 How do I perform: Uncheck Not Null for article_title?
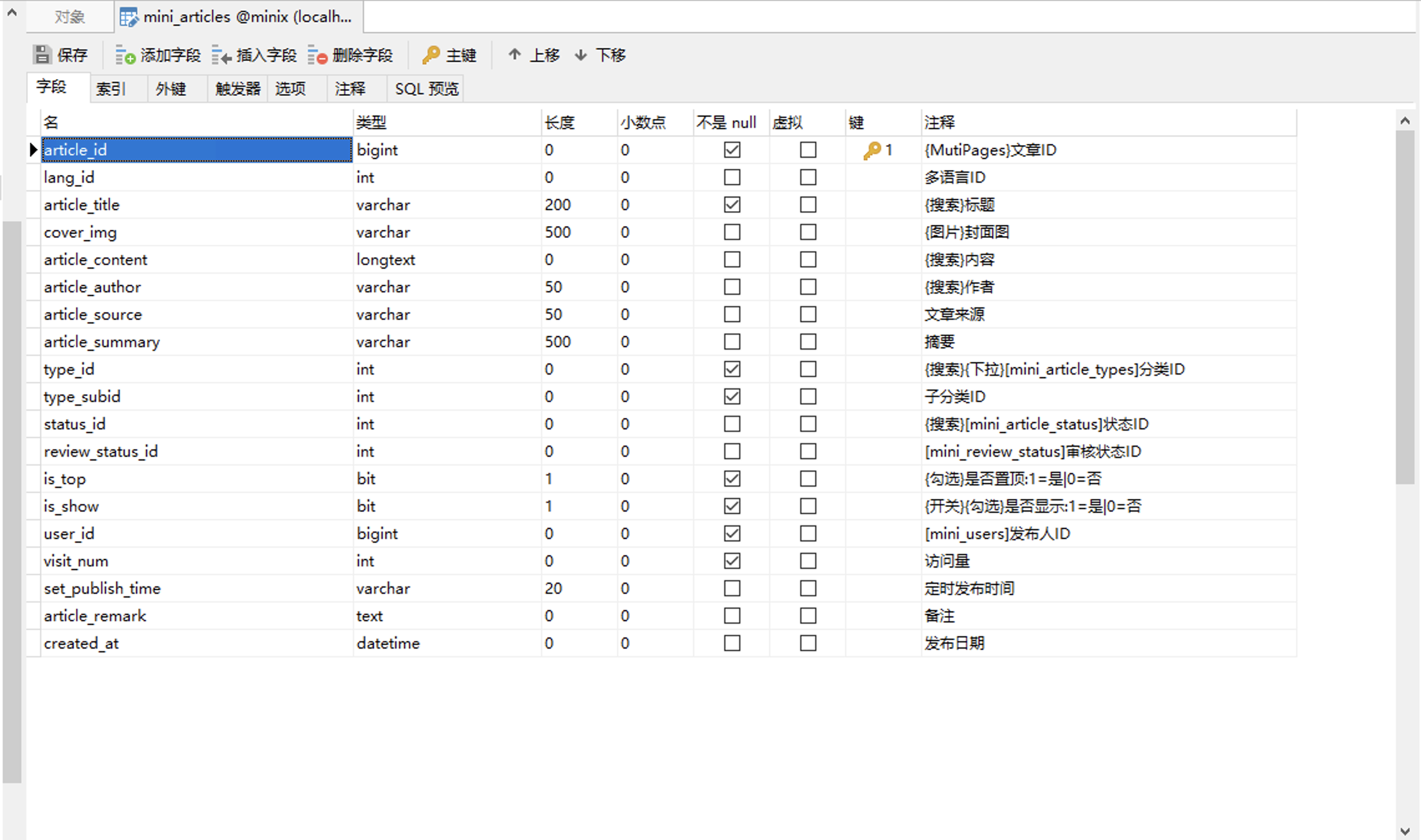pyautogui.click(x=732, y=205)
